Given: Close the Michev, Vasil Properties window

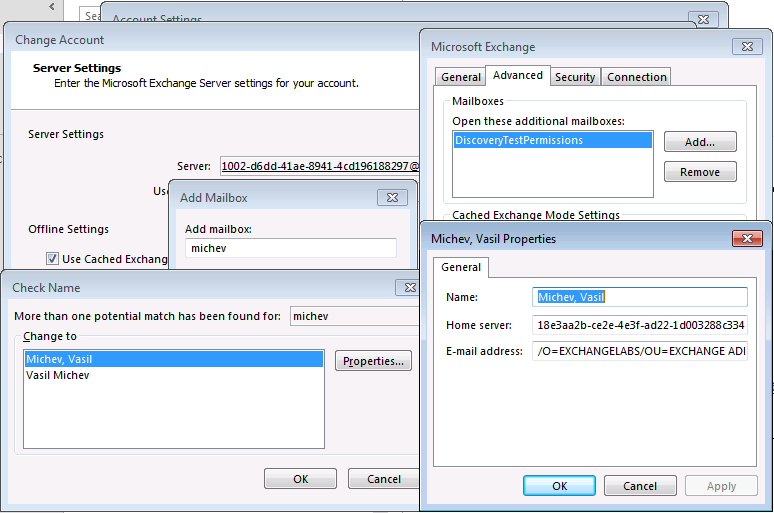Looking at the screenshot, I should click(747, 238).
